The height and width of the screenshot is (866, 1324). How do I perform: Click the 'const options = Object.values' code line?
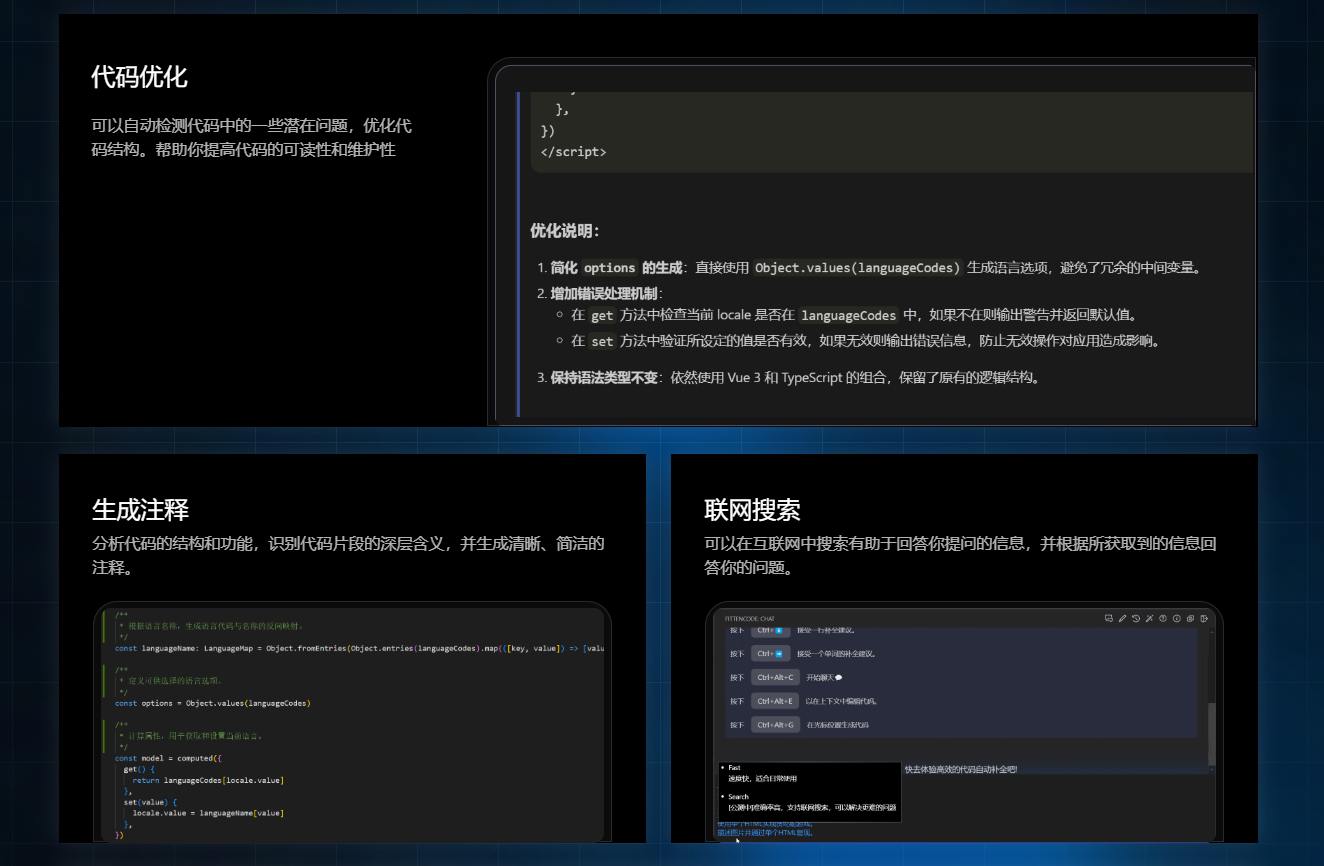click(x=213, y=703)
